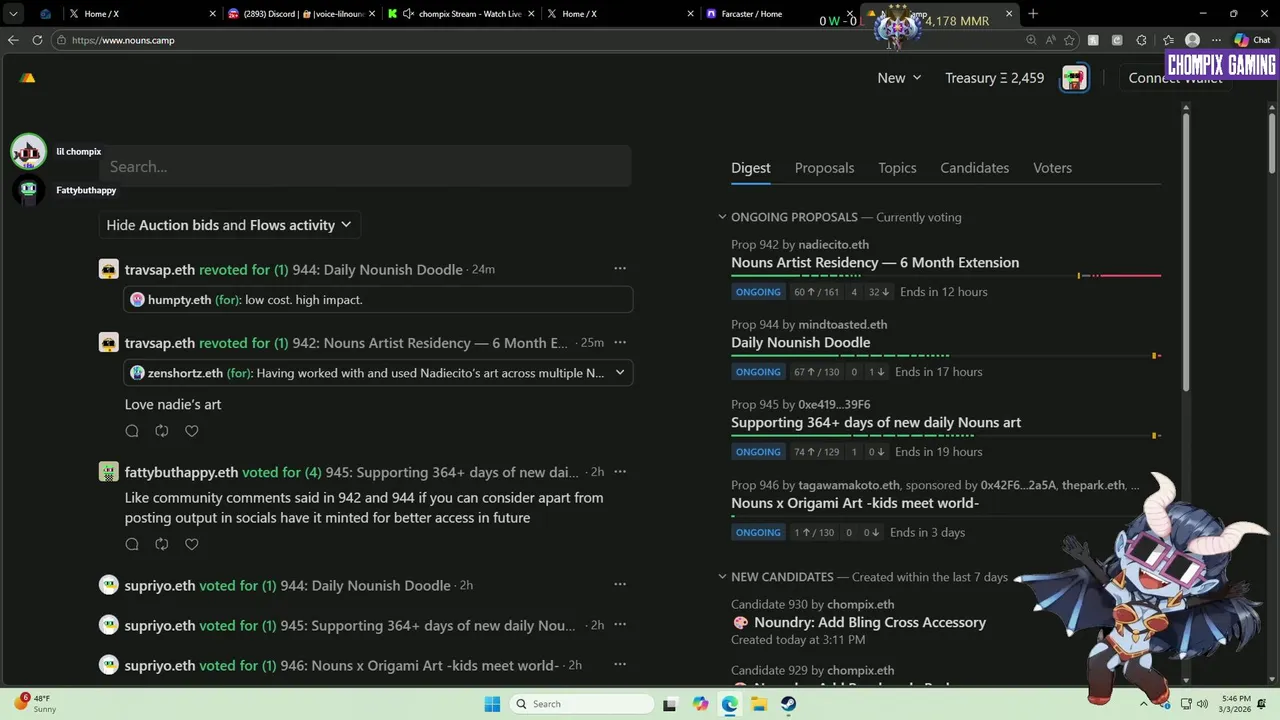Click zenshortz.eth avatar in quoted reply
Screen dimensions: 1280x720
tap(138, 373)
